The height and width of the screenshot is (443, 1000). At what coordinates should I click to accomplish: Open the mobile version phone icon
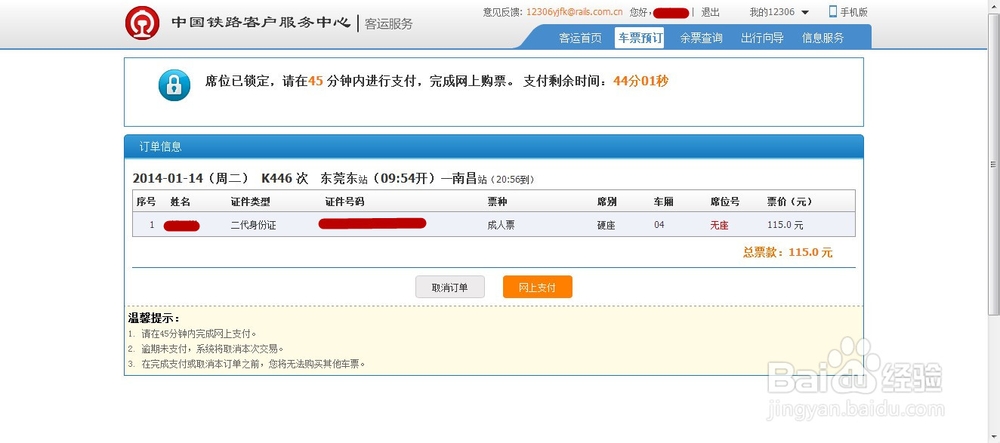832,11
